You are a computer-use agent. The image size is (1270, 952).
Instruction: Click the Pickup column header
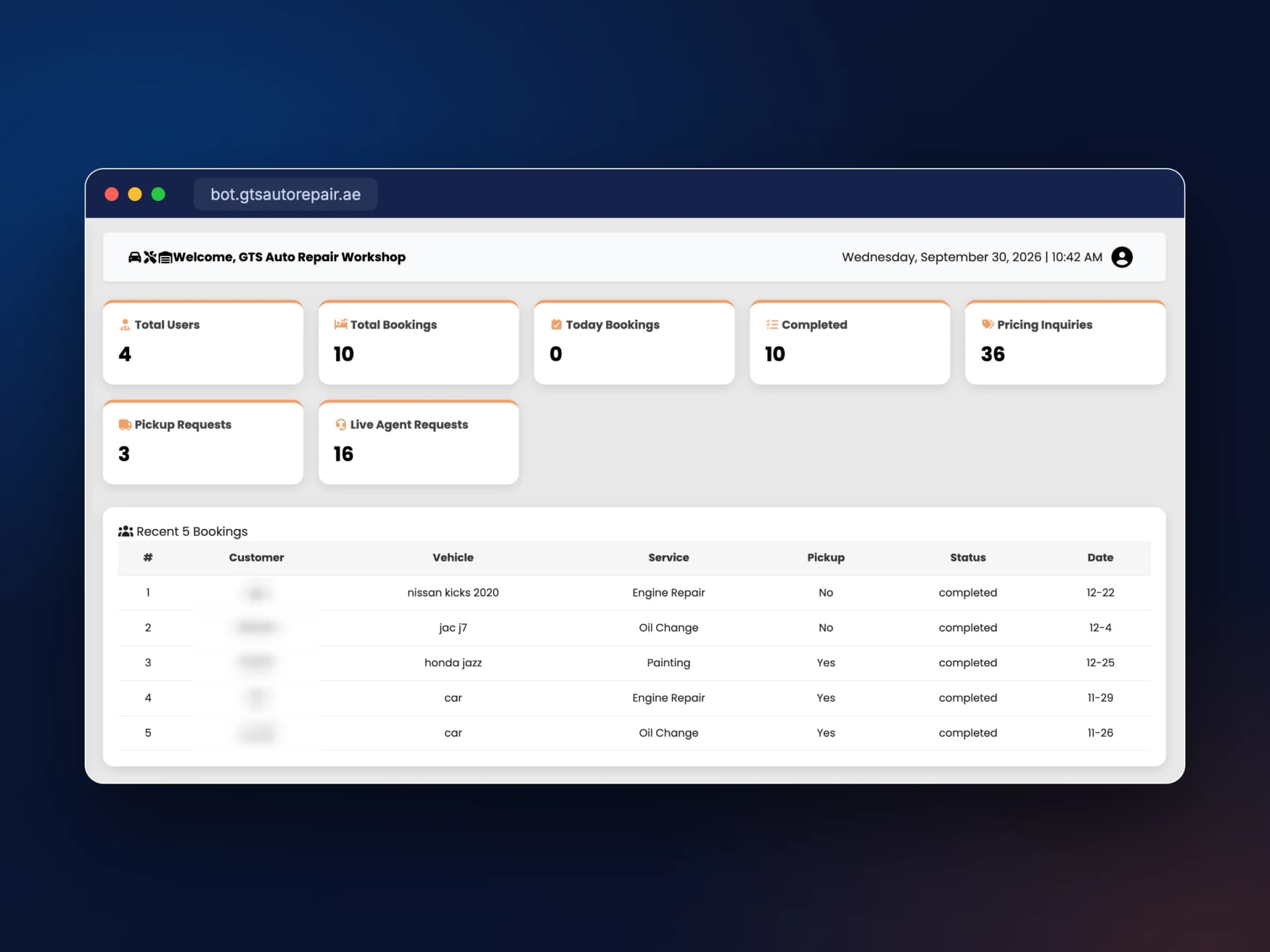(x=826, y=557)
